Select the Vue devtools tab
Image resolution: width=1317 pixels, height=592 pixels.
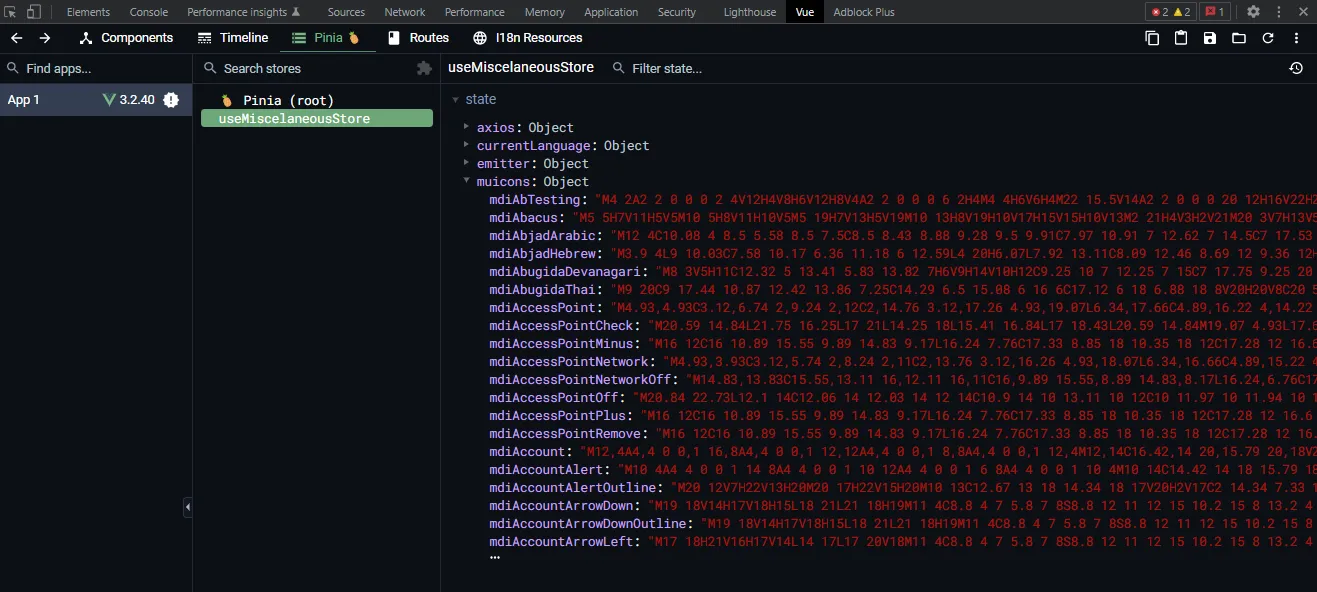805,12
